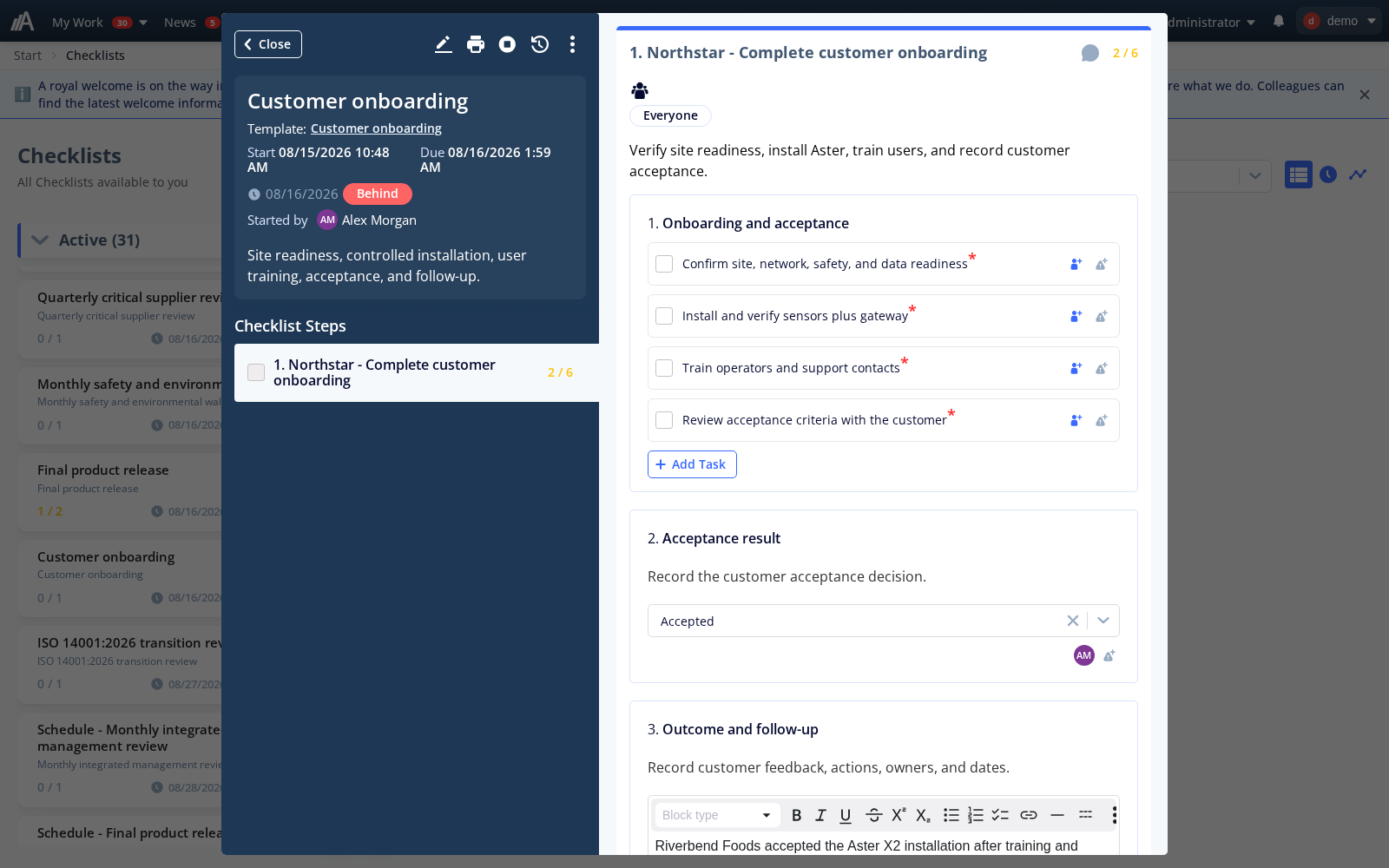Open more editor toolbar options
This screenshot has height=868, width=1389.
[1114, 815]
